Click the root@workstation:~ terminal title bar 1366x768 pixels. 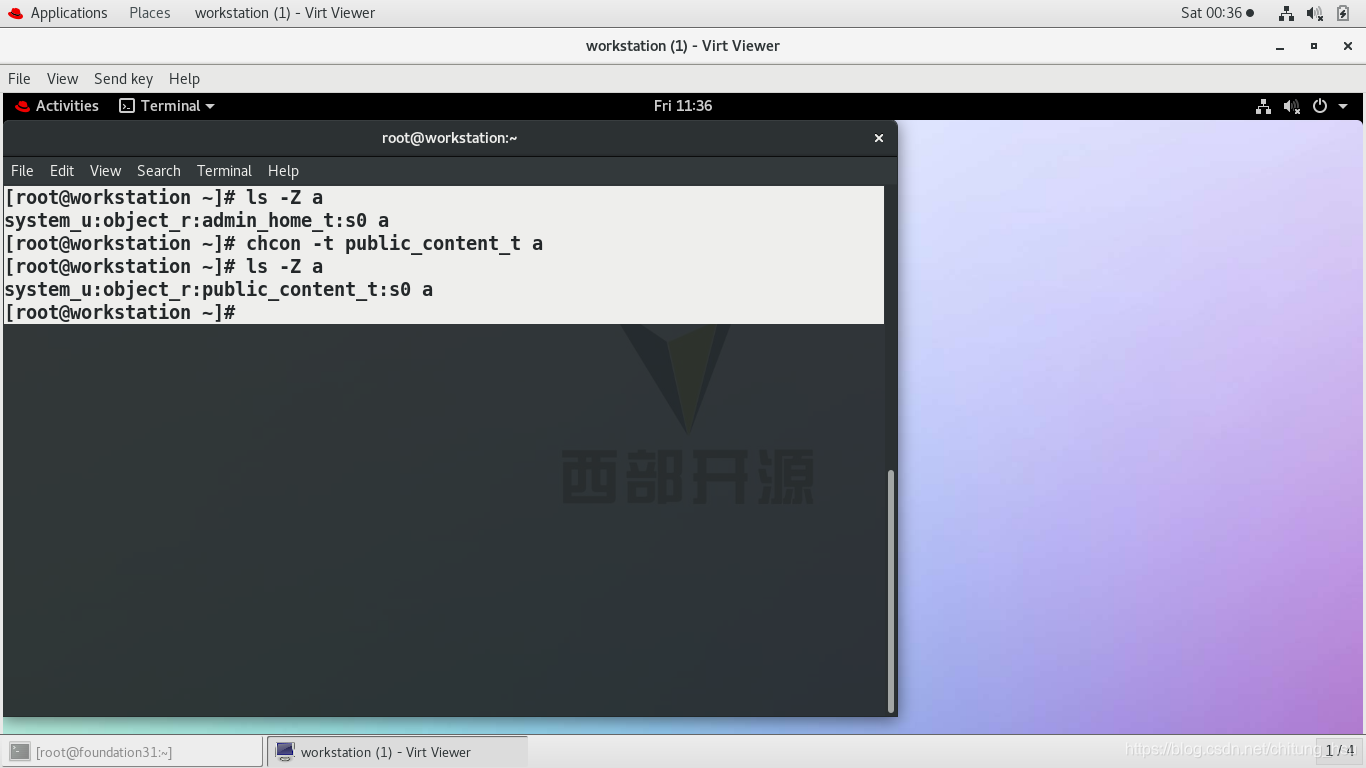[450, 138]
